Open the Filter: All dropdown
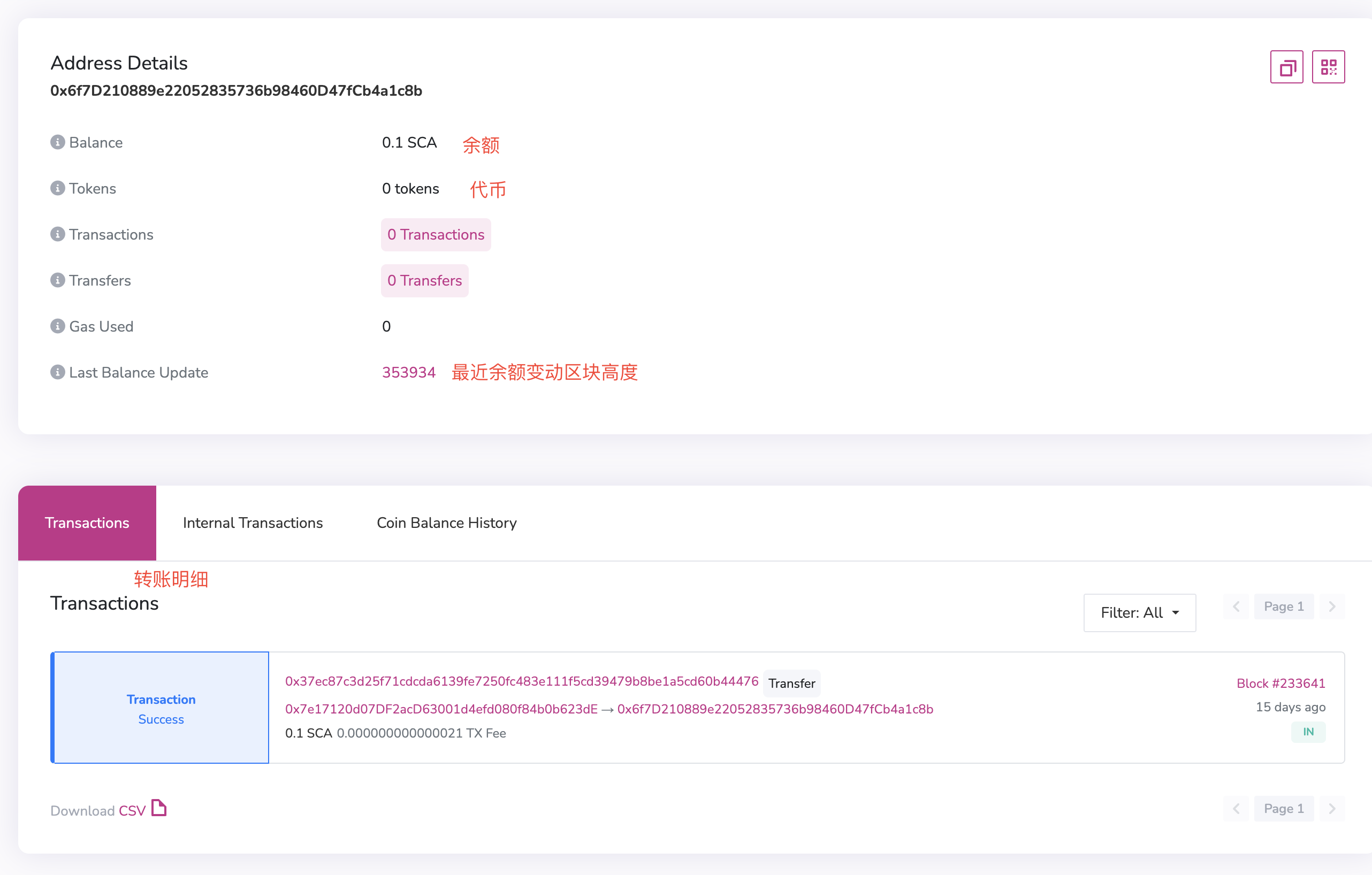The height and width of the screenshot is (875, 1372). pos(1140,612)
